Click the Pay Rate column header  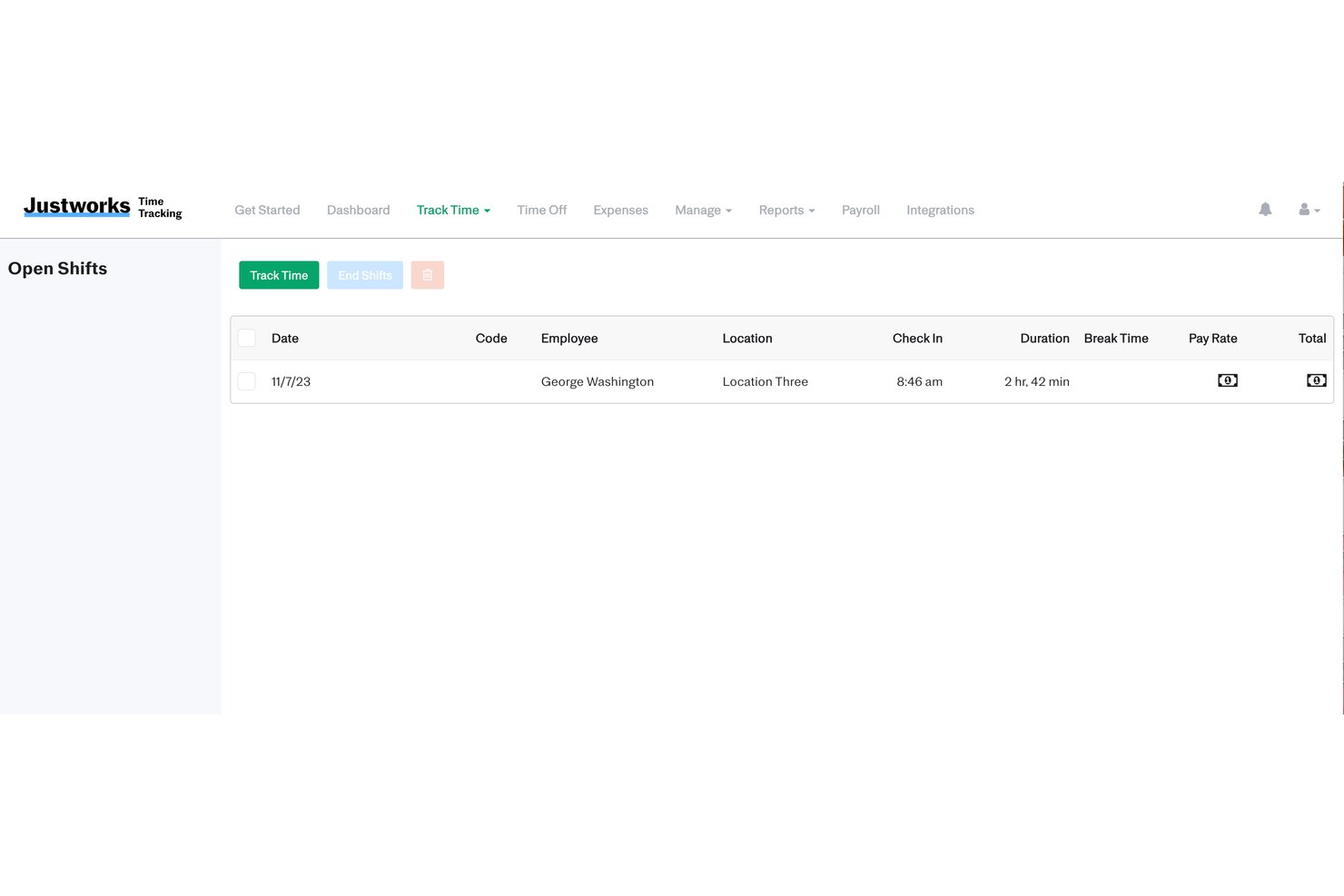(1212, 338)
